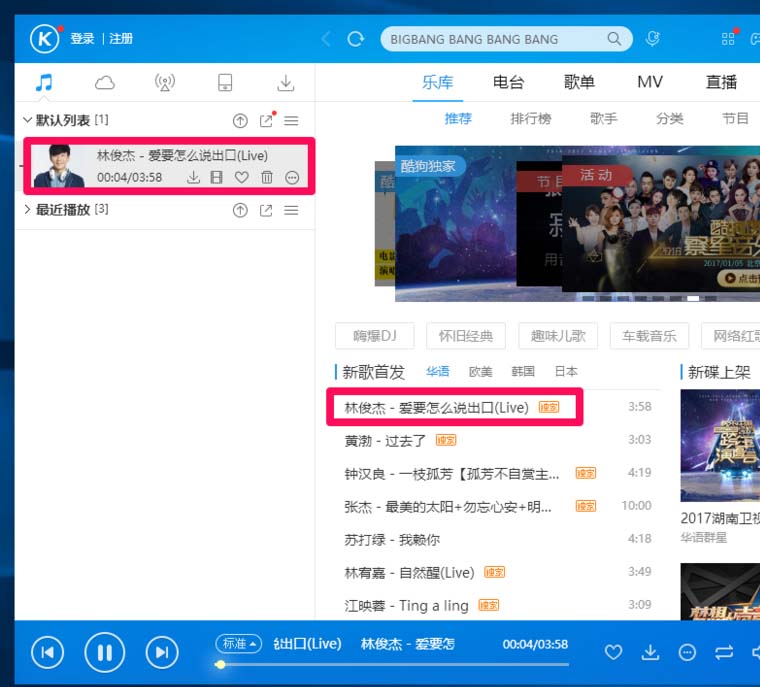Collapse the 默认列表 playlist

pyautogui.click(x=28, y=120)
